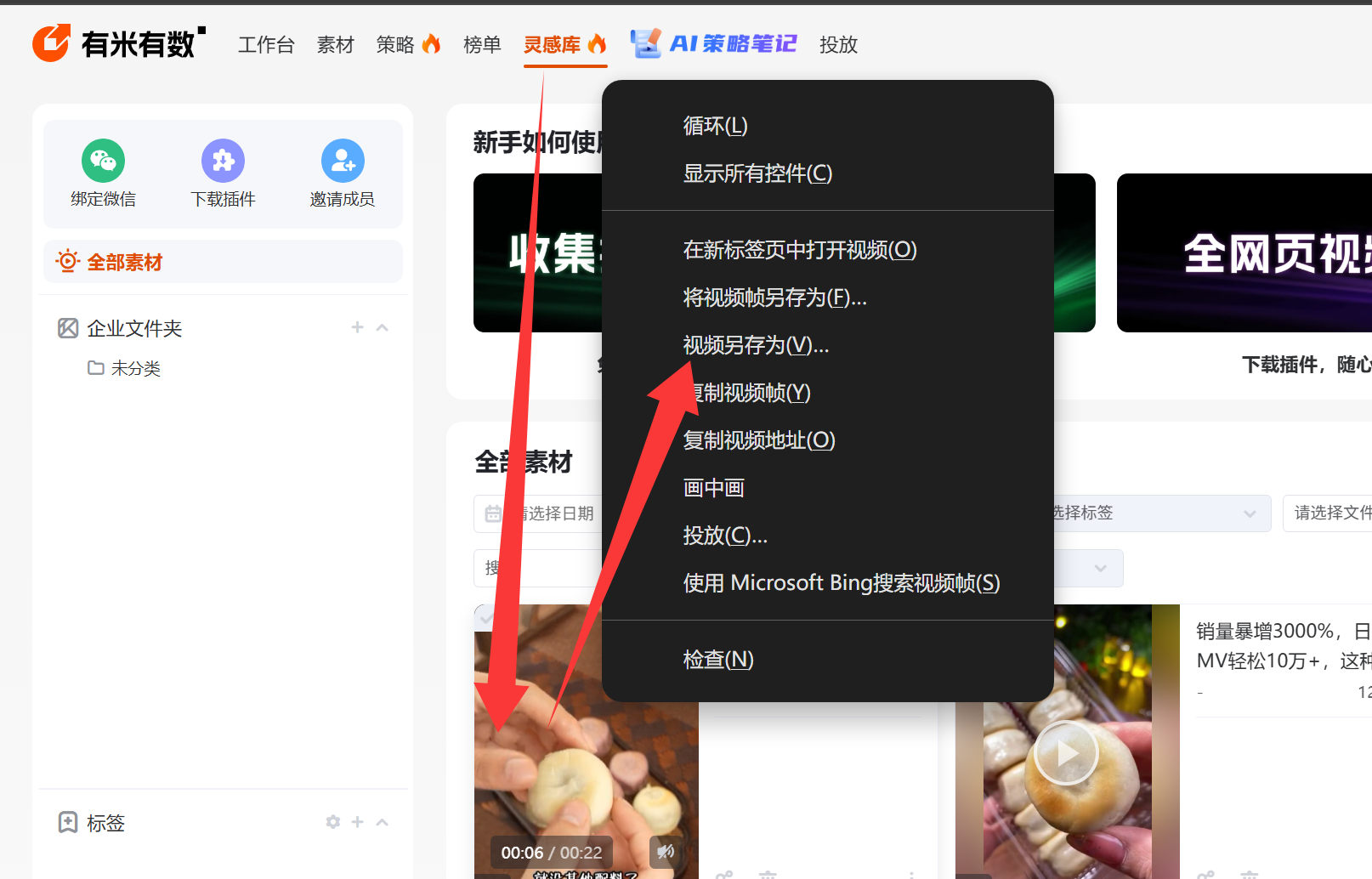1372x879 pixels.
Task: Collapse the 标签 section
Action: [383, 822]
